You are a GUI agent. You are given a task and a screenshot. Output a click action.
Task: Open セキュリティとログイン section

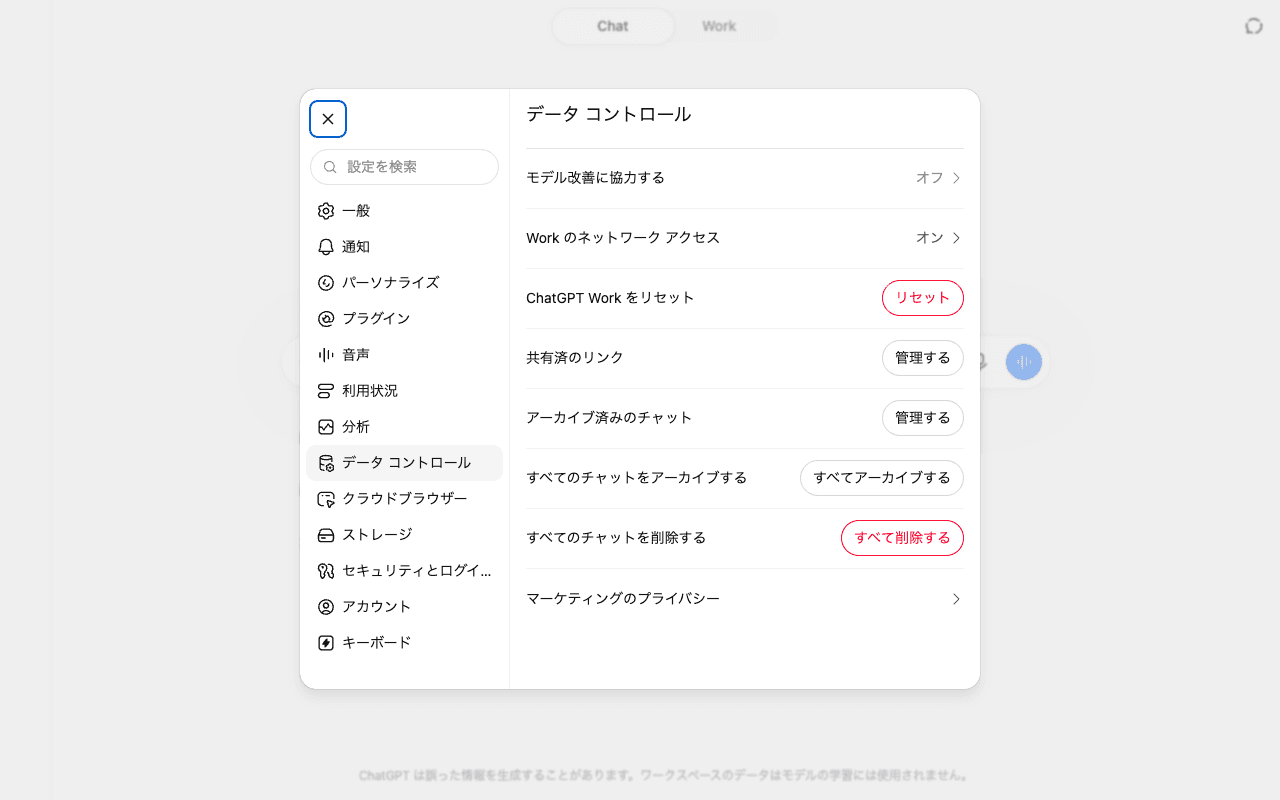coord(404,571)
